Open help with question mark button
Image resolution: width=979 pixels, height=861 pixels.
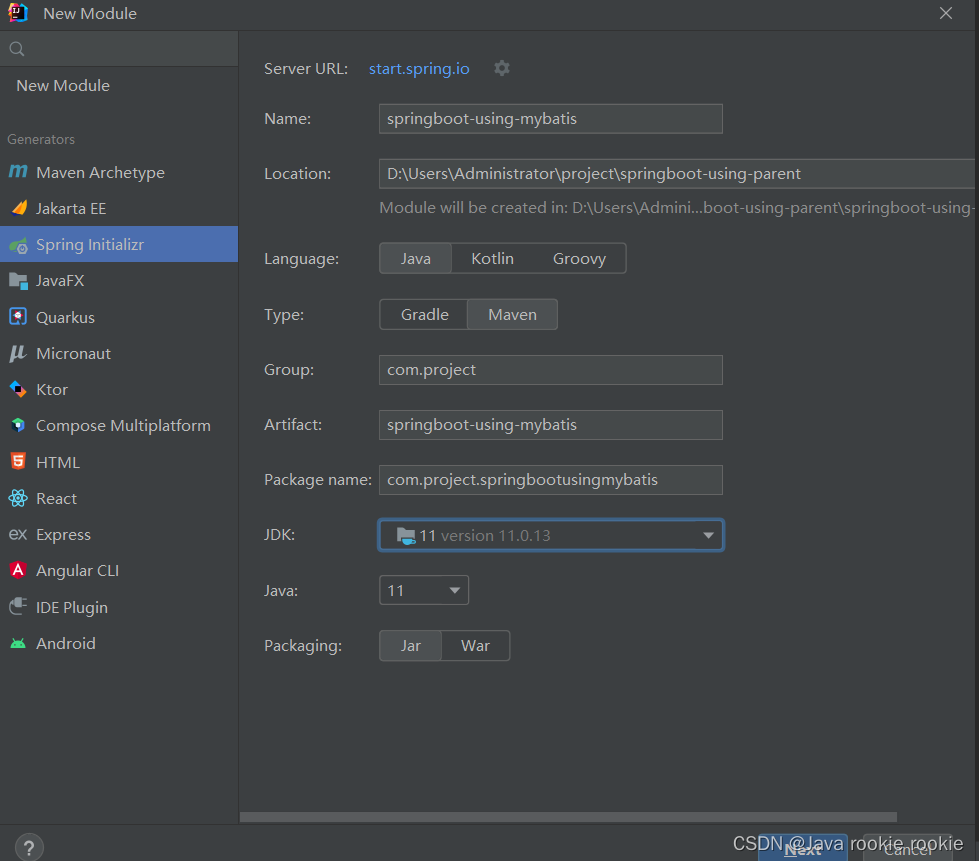(x=29, y=847)
